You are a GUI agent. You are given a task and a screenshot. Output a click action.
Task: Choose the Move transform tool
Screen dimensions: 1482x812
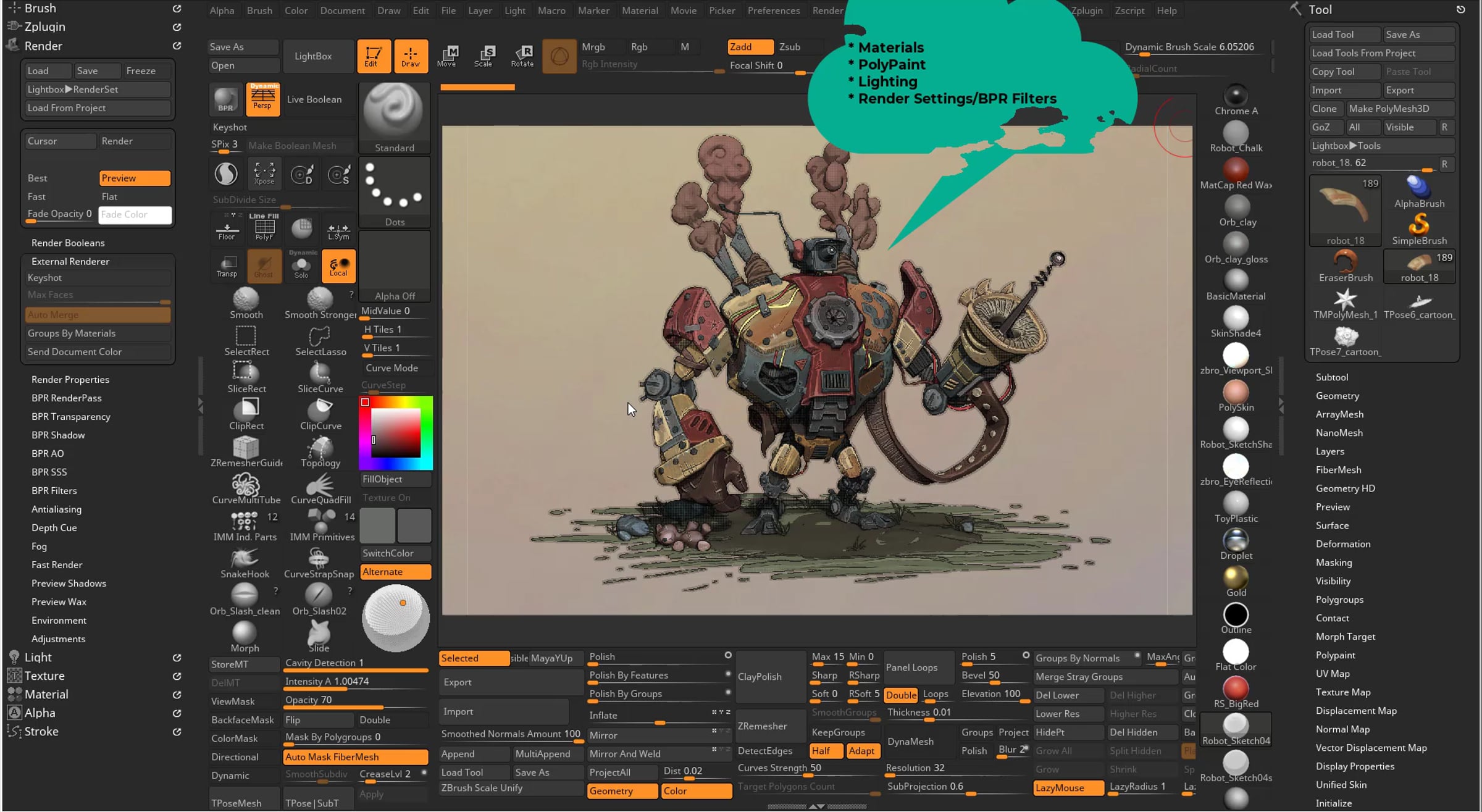(446, 56)
